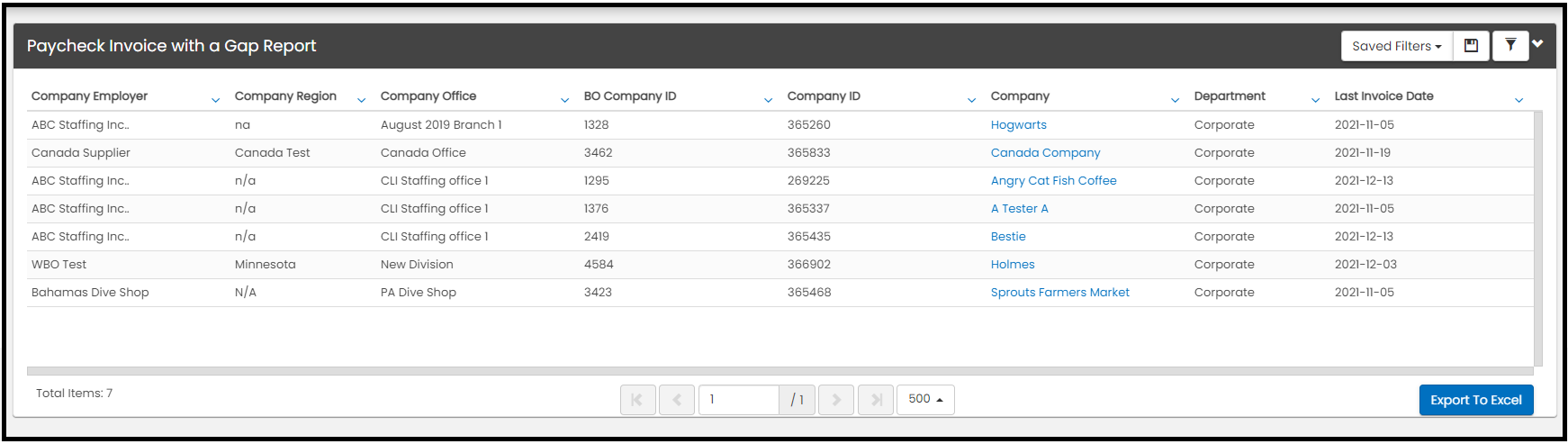Click the save filter floppy disk icon
This screenshot has width=1568, height=444.
pos(1472,46)
